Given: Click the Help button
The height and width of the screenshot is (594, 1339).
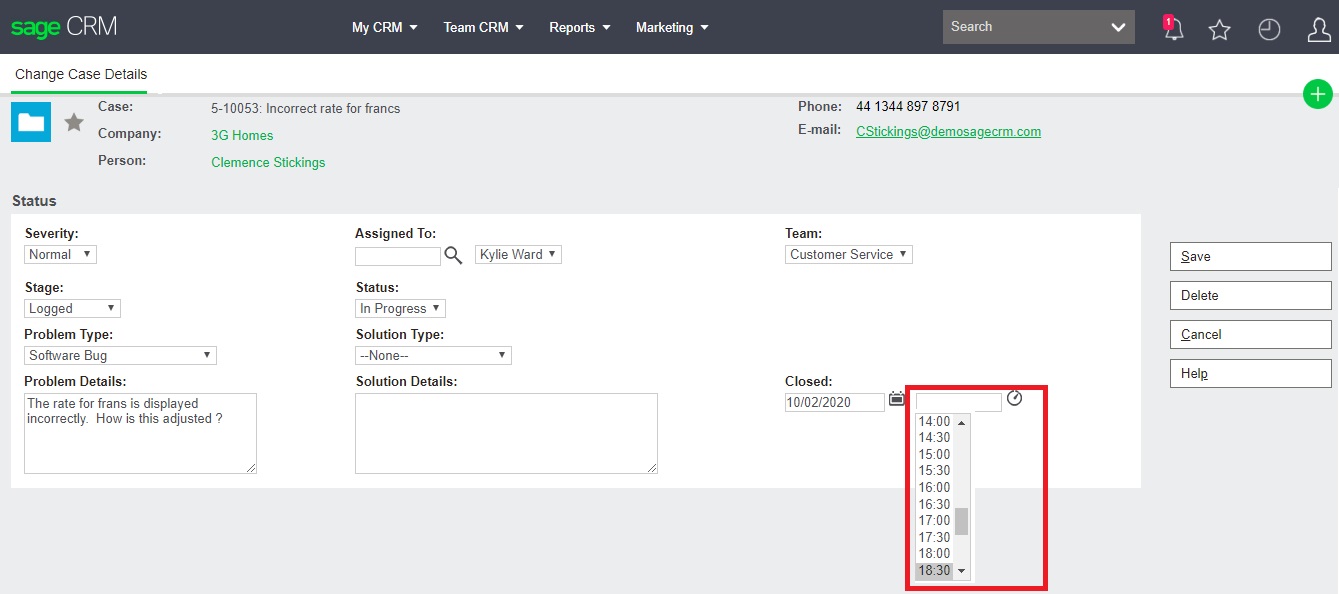Looking at the screenshot, I should click(1250, 373).
